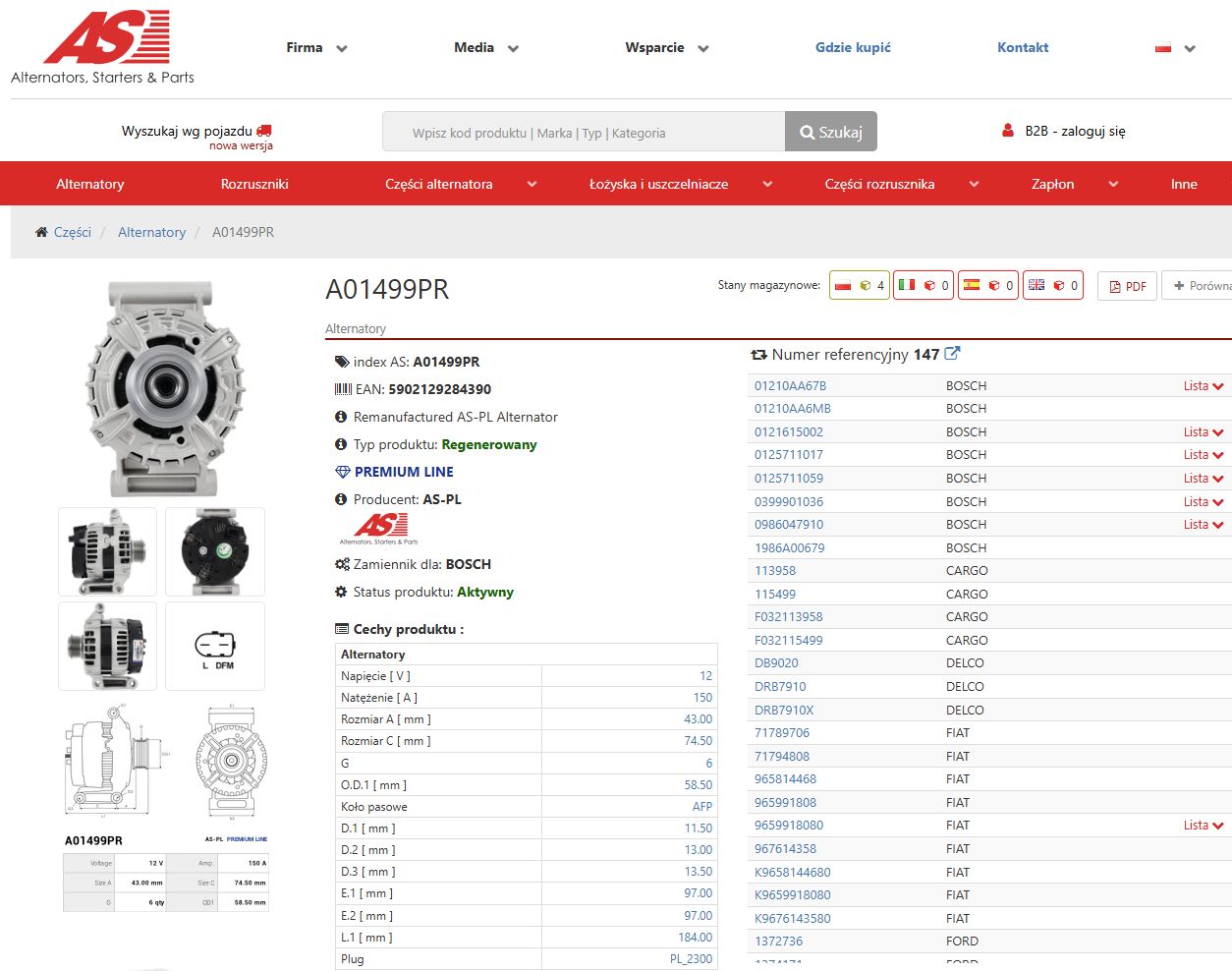
Task: Select the angled view alternator thumbnail
Action: pyautogui.click(x=107, y=646)
